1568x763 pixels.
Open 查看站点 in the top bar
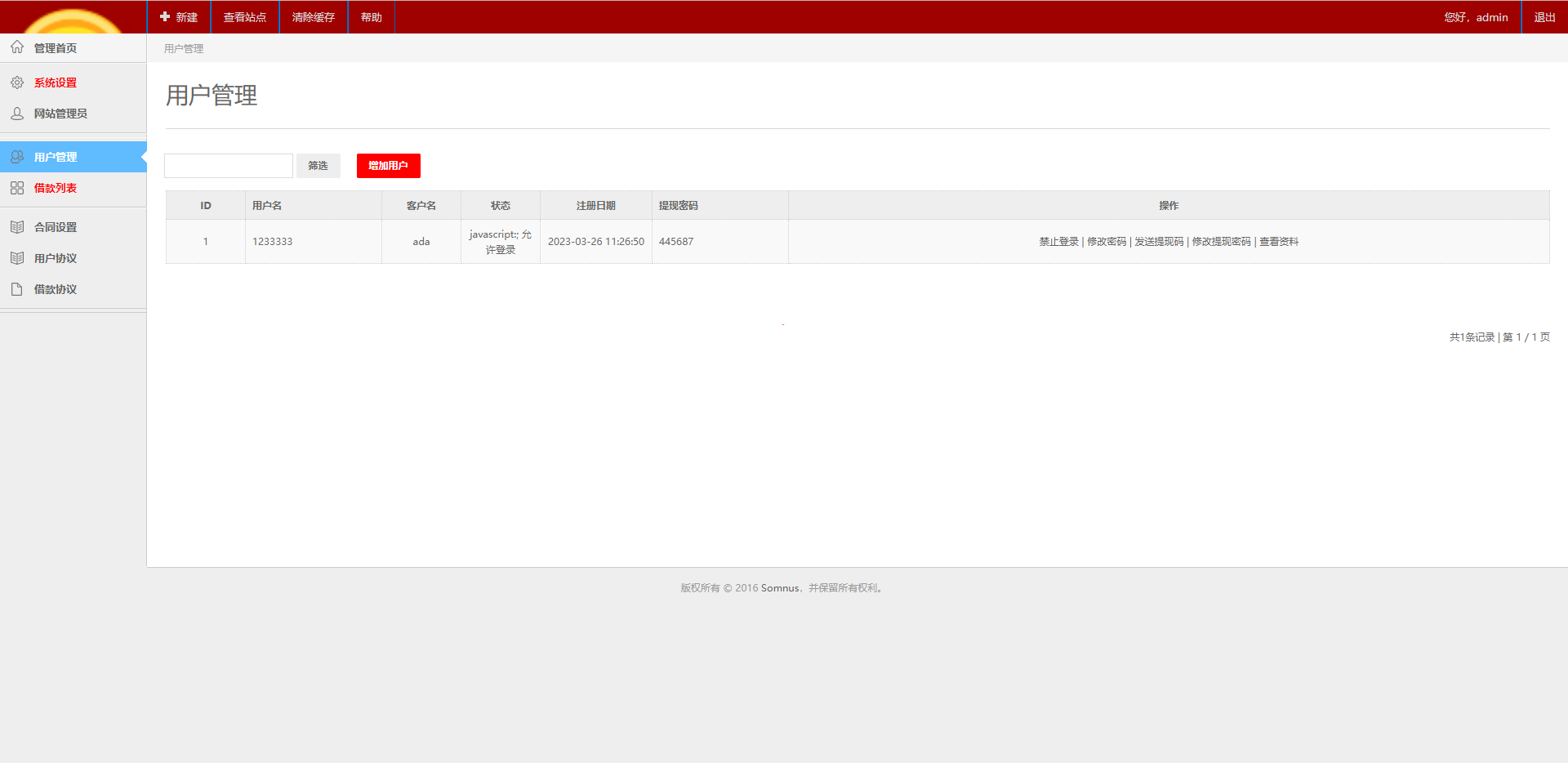click(245, 17)
